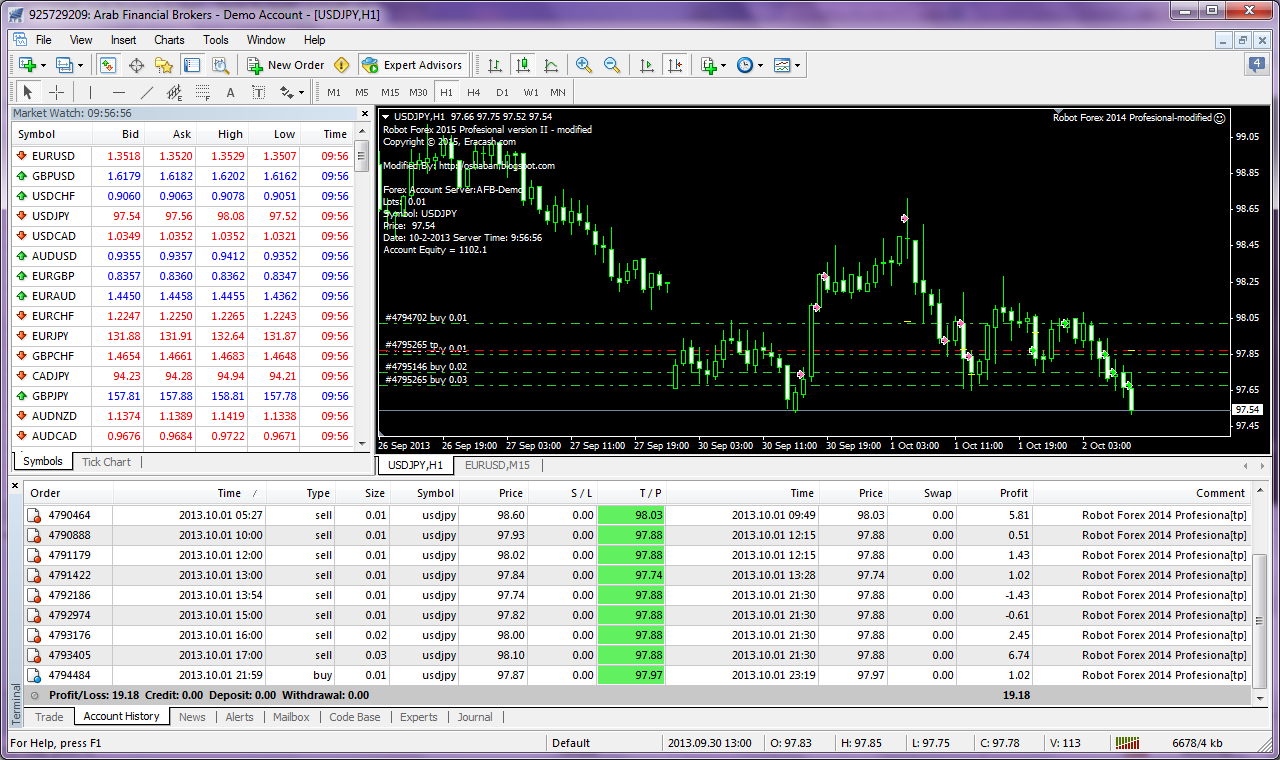Click left arrow of chart tabs scroller
Screen dimensions: 1280x760
[x=1245, y=466]
